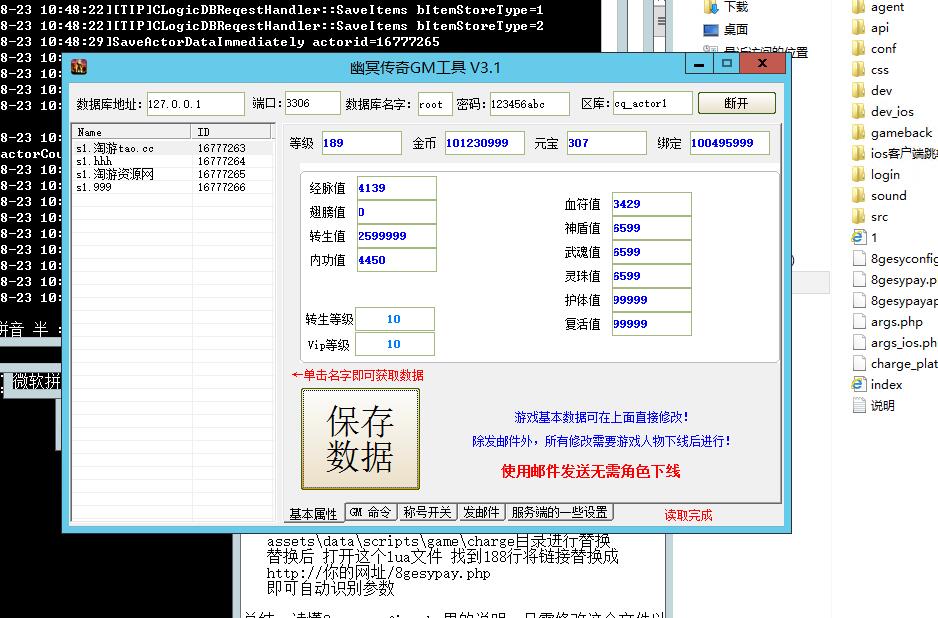
Task: Open the sound folder icon
Action: 858,196
